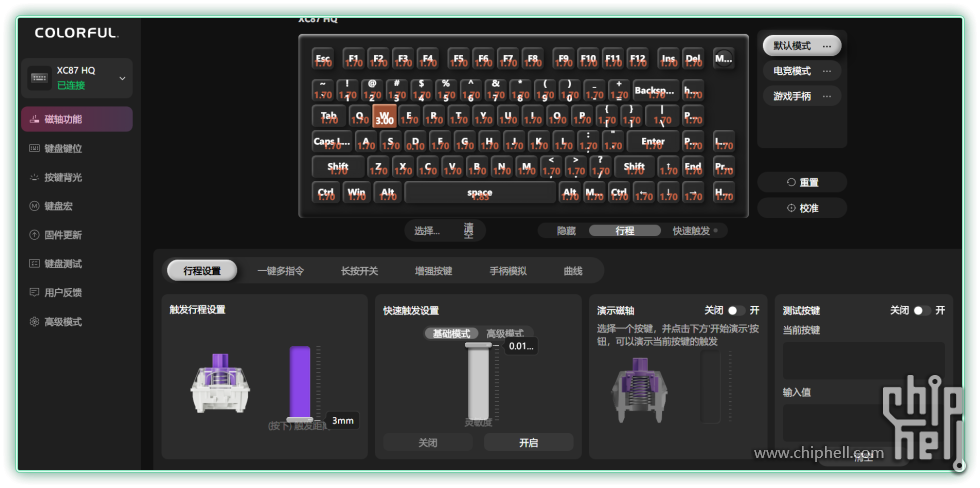The height and width of the screenshot is (488, 980).
Task: Select the Caps Lock key
Action: coord(332,141)
